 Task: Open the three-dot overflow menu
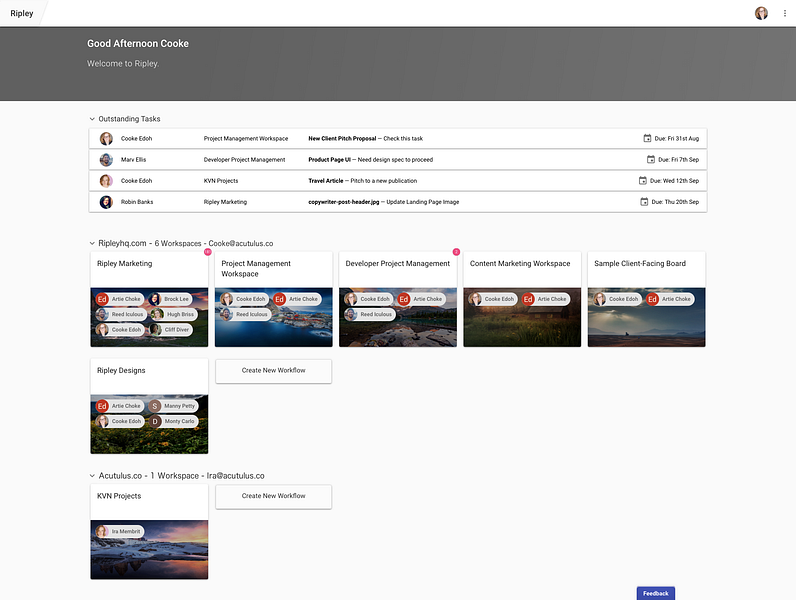click(x=785, y=13)
